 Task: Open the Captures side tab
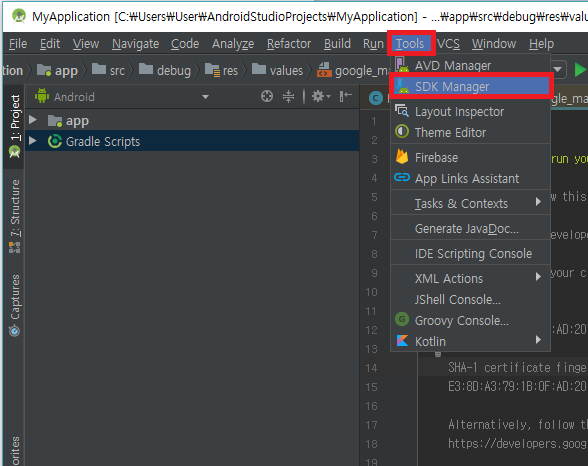click(x=14, y=305)
